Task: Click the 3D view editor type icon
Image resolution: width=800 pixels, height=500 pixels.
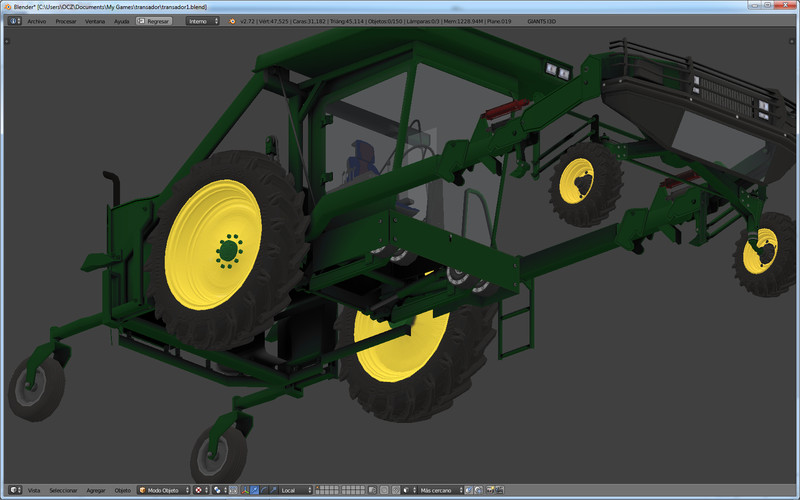Action: (x=14, y=490)
